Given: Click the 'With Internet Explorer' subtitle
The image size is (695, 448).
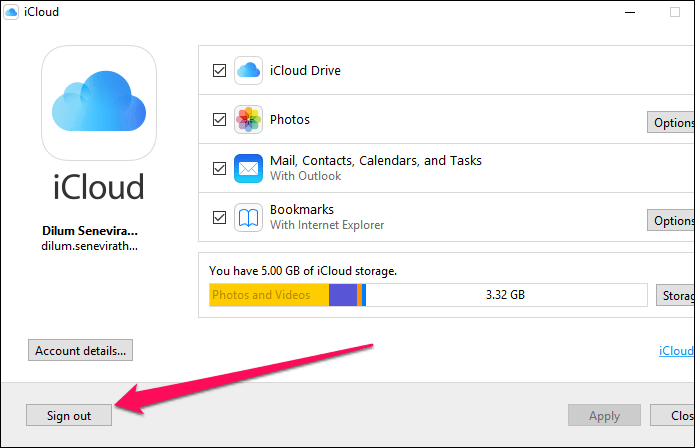Looking at the screenshot, I should point(327,225).
